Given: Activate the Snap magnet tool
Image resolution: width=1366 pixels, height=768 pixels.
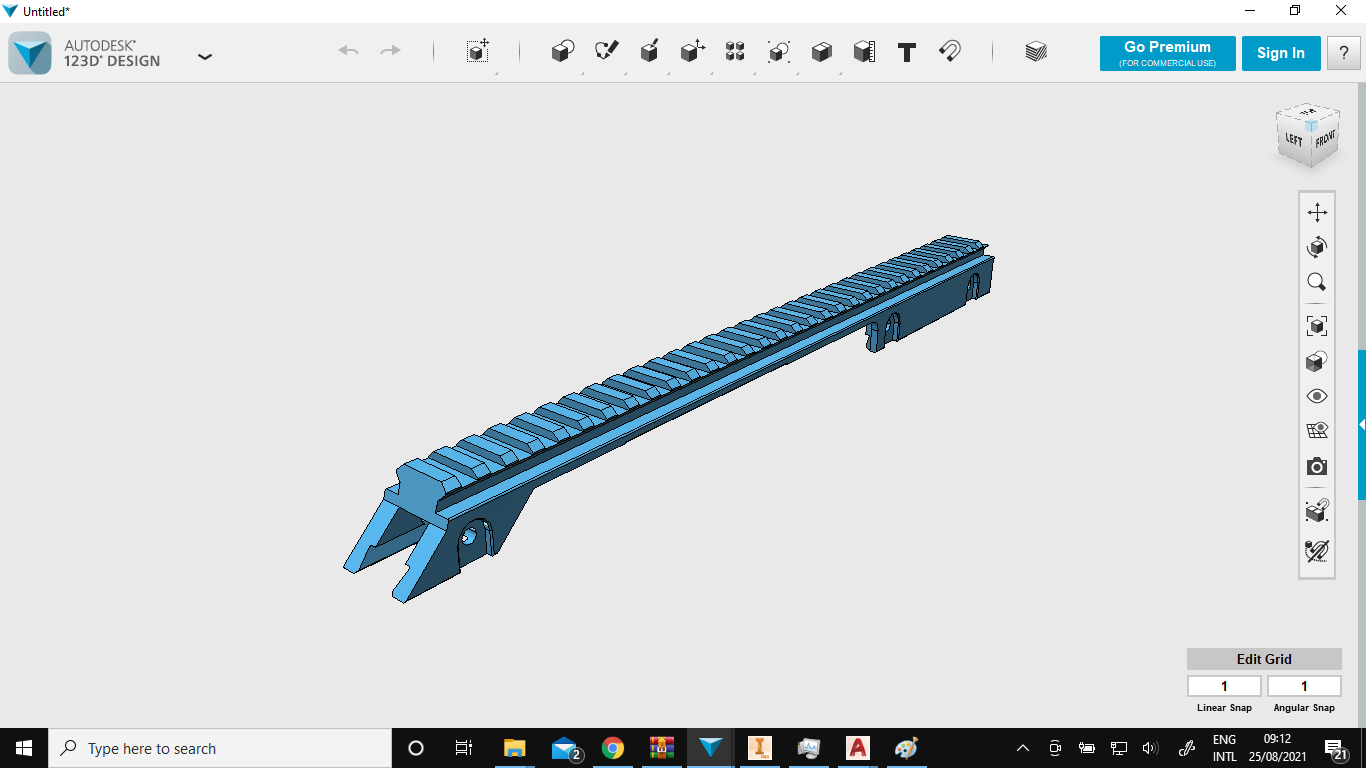Looking at the screenshot, I should pyautogui.click(x=950, y=52).
